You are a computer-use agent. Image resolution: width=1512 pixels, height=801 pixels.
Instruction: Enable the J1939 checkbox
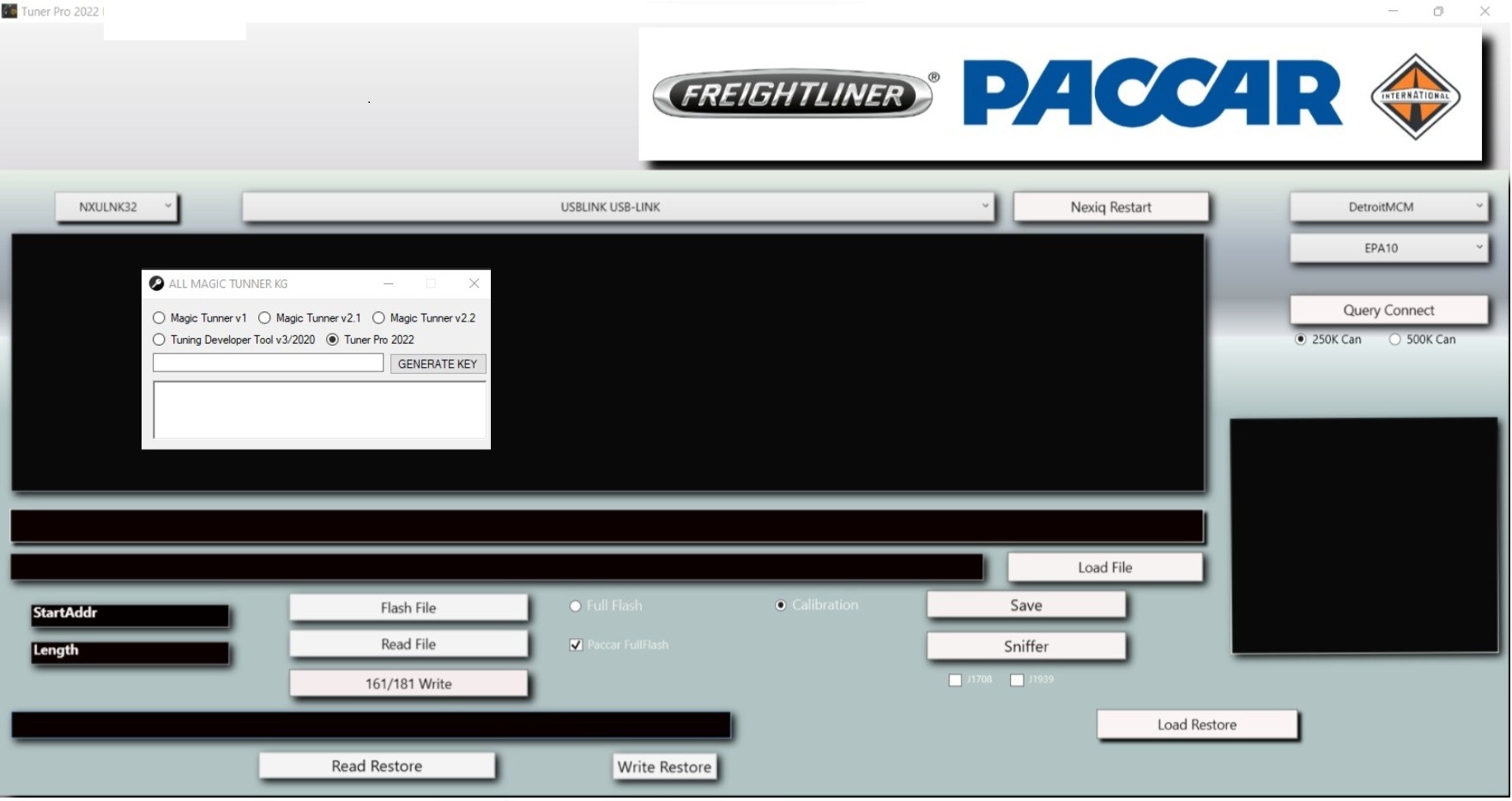click(x=1018, y=679)
